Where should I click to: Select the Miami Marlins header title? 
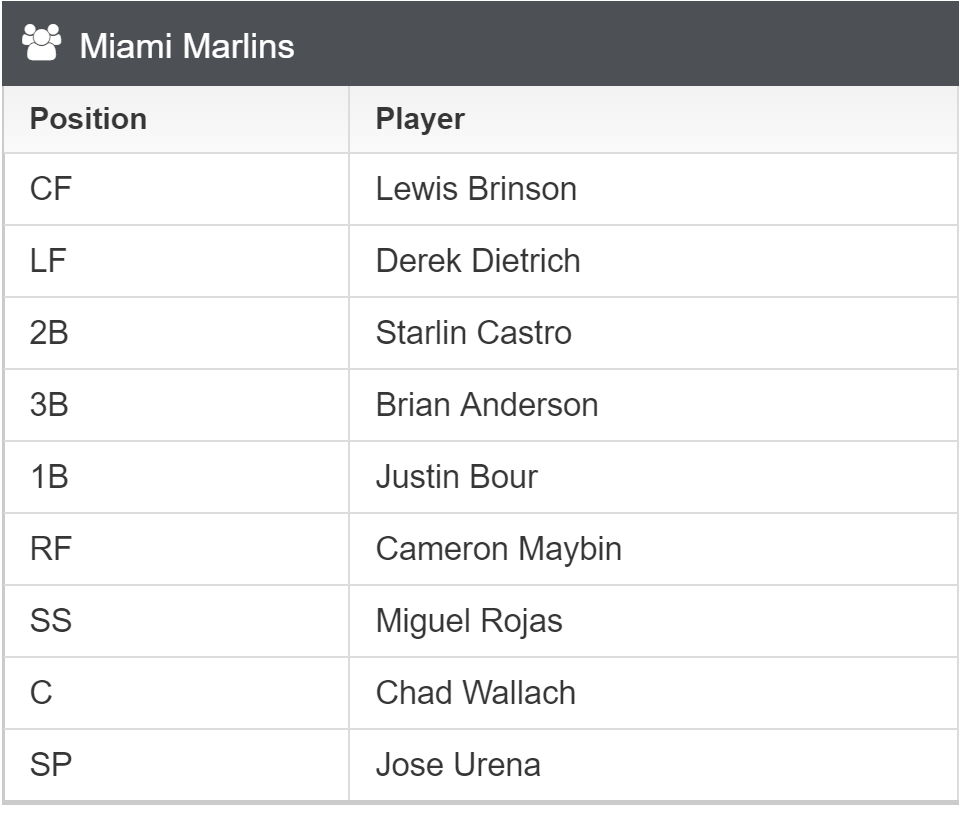point(187,46)
